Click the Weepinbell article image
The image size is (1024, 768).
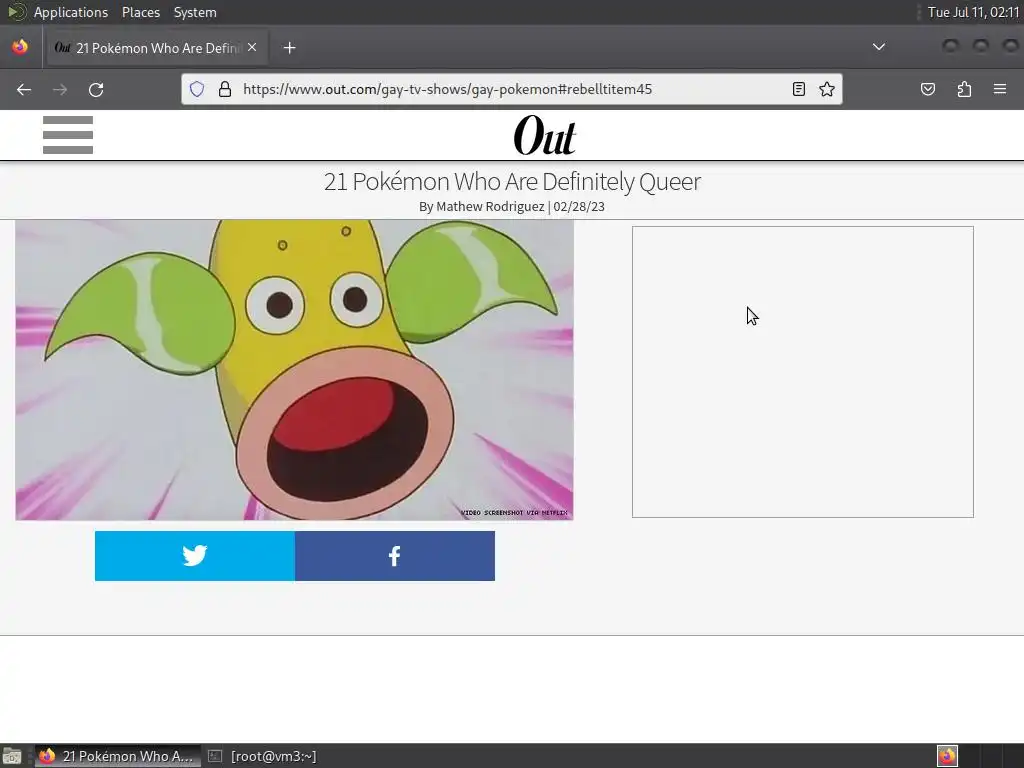(295, 370)
